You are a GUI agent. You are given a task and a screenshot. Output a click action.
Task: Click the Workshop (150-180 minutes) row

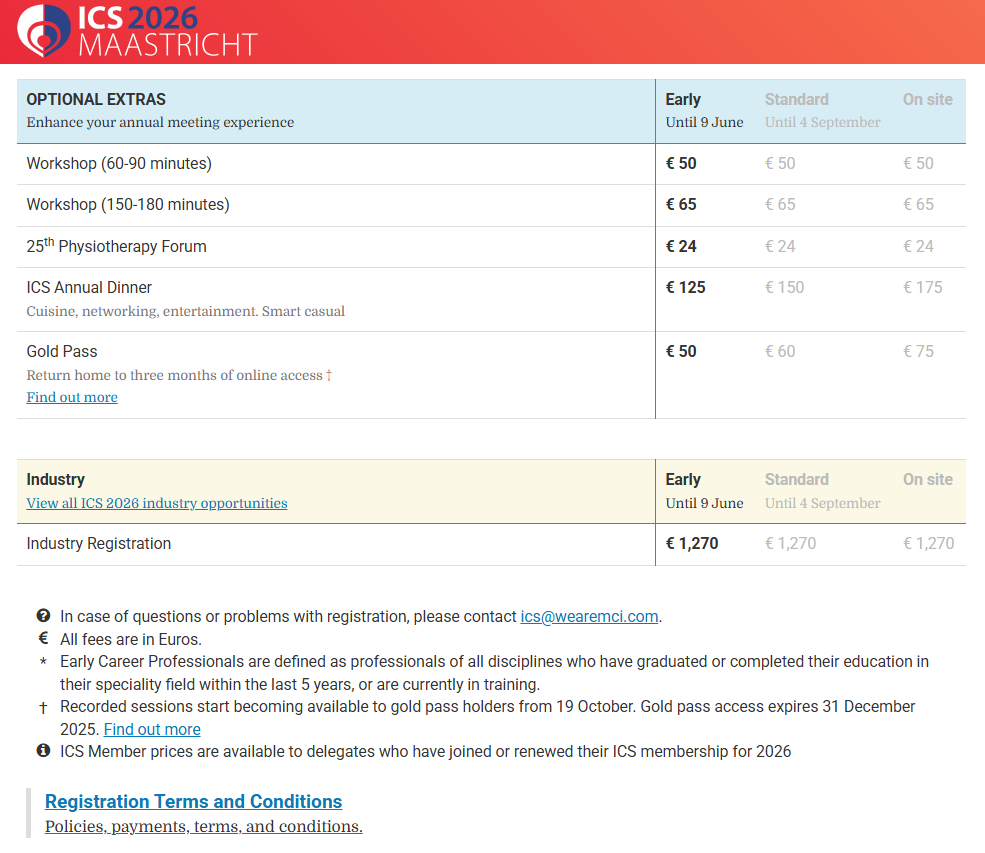click(x=128, y=204)
